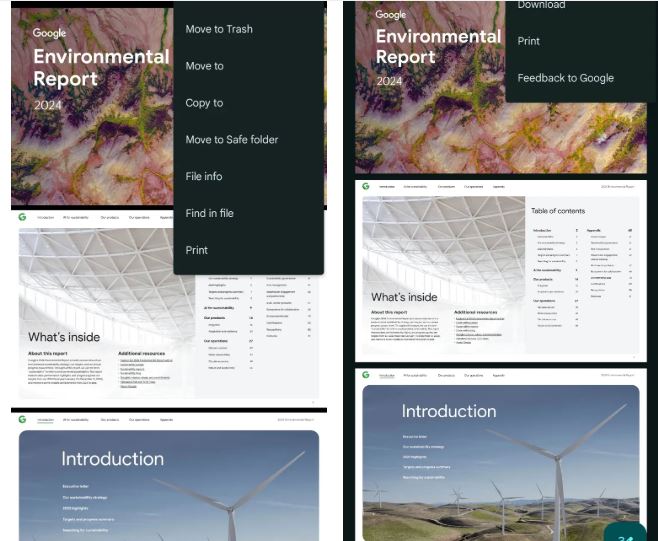
Task: Click Print below Find in file
Action: 197,250
